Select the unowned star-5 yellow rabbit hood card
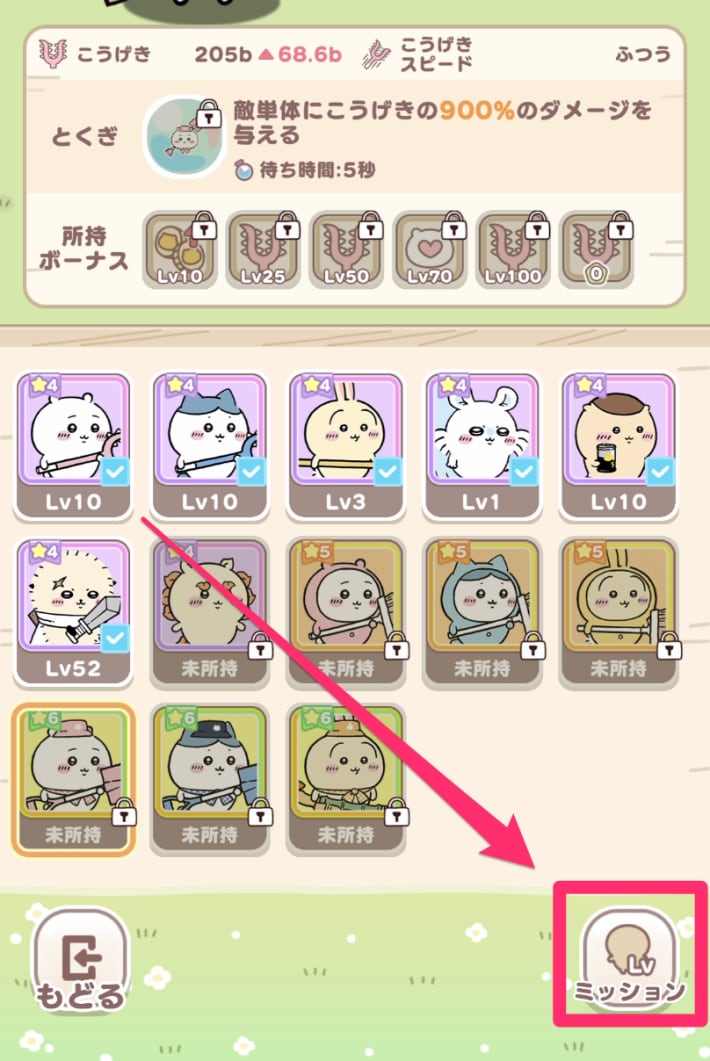The image size is (710, 1061). 619,613
